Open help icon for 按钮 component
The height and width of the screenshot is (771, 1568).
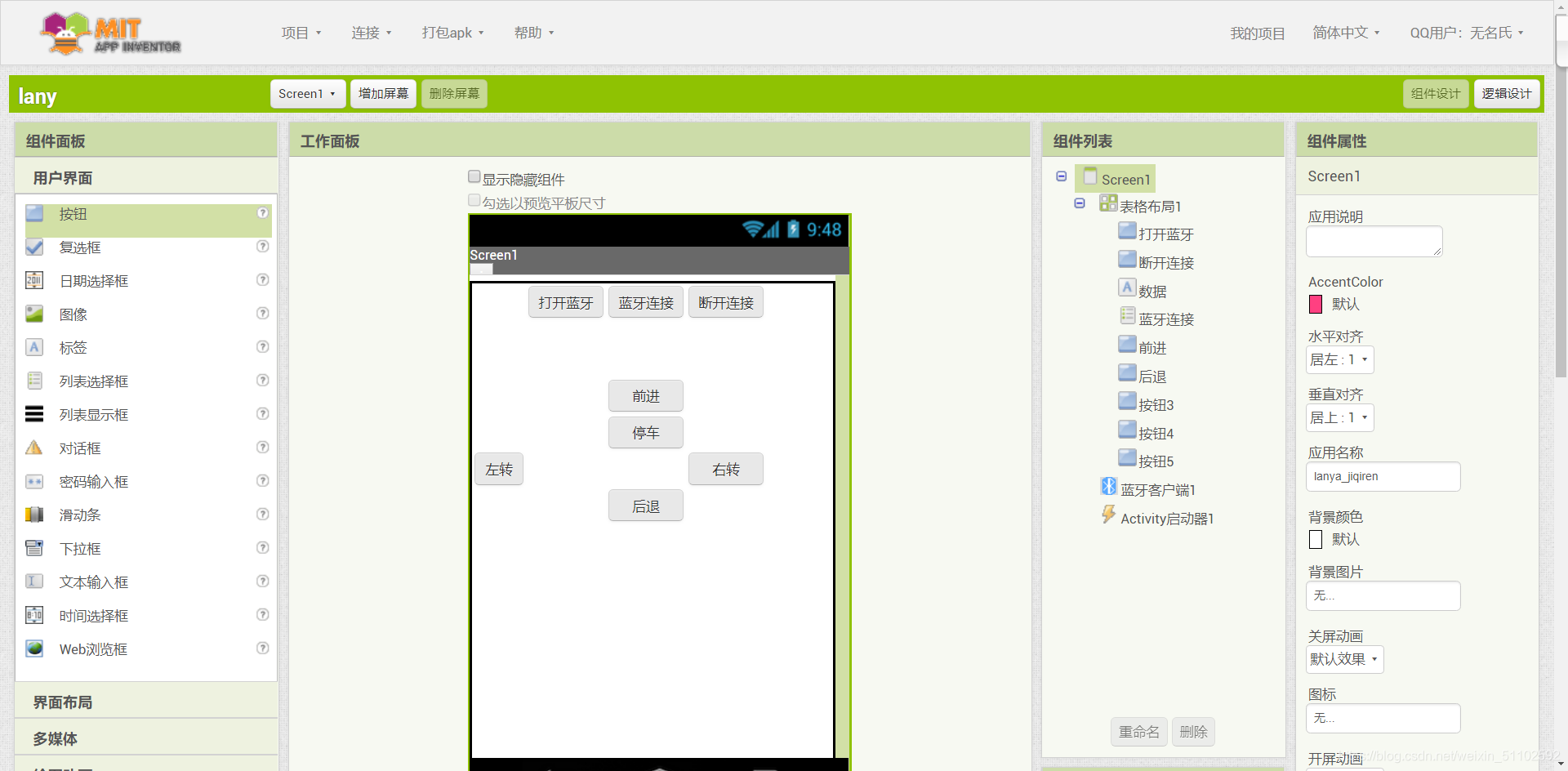click(263, 213)
